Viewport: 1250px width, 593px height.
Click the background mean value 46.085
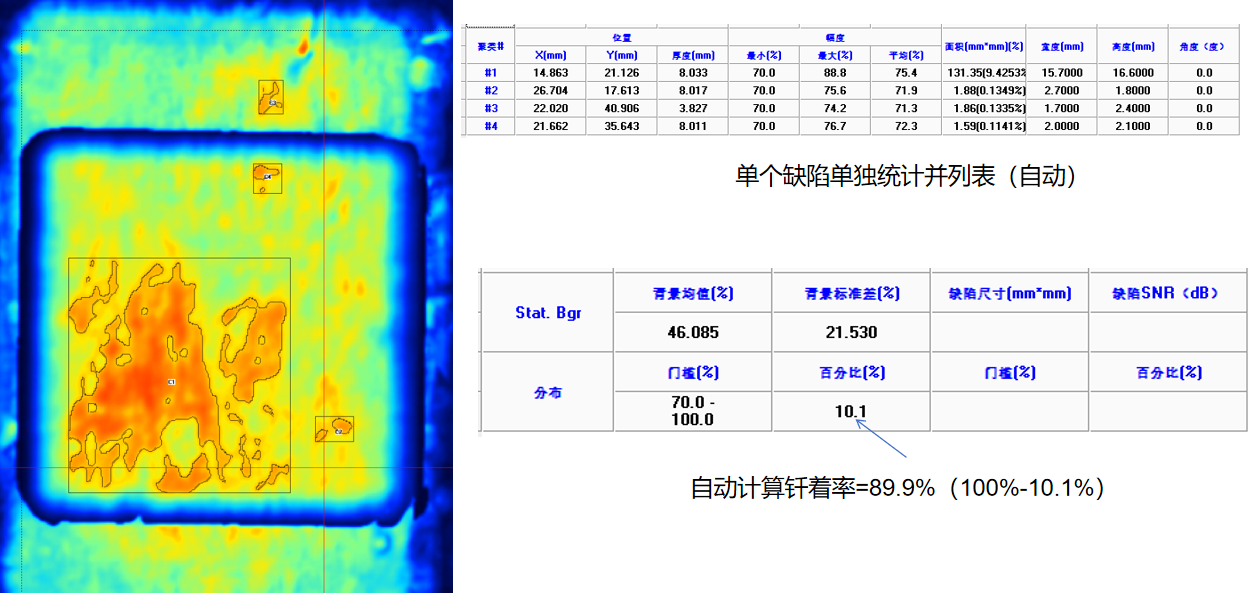click(x=692, y=332)
